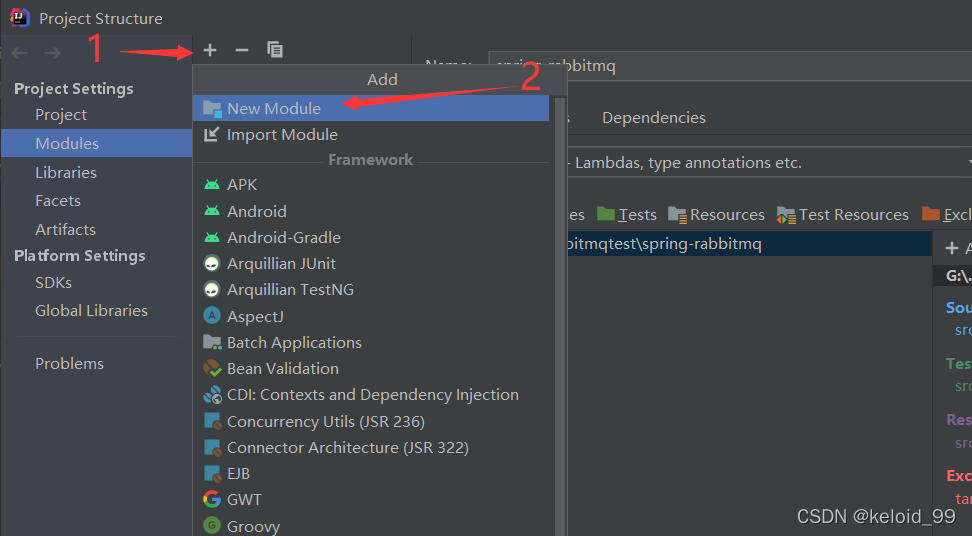Screen dimensions: 972x536
Task: Click the minus Remove module button
Action: click(242, 50)
